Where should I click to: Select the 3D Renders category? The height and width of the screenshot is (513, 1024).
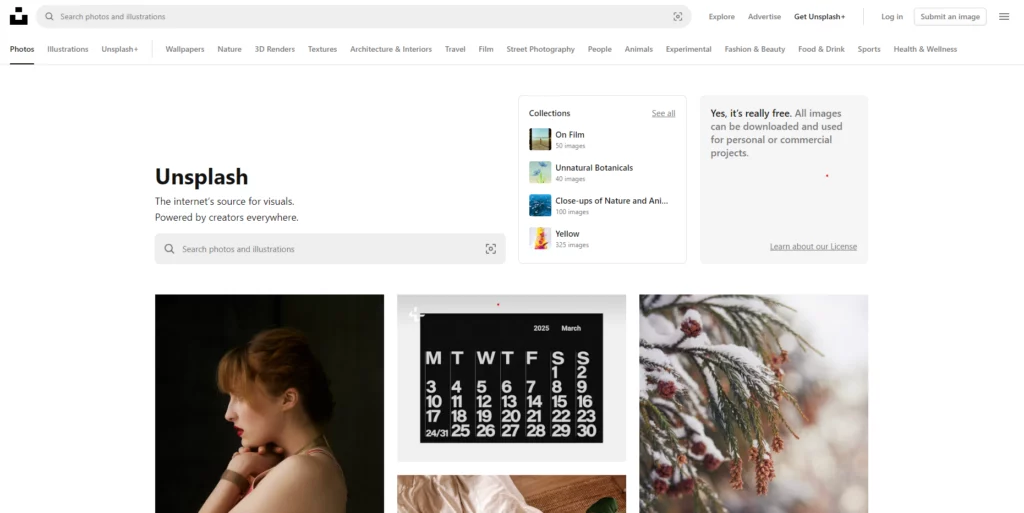pos(274,49)
